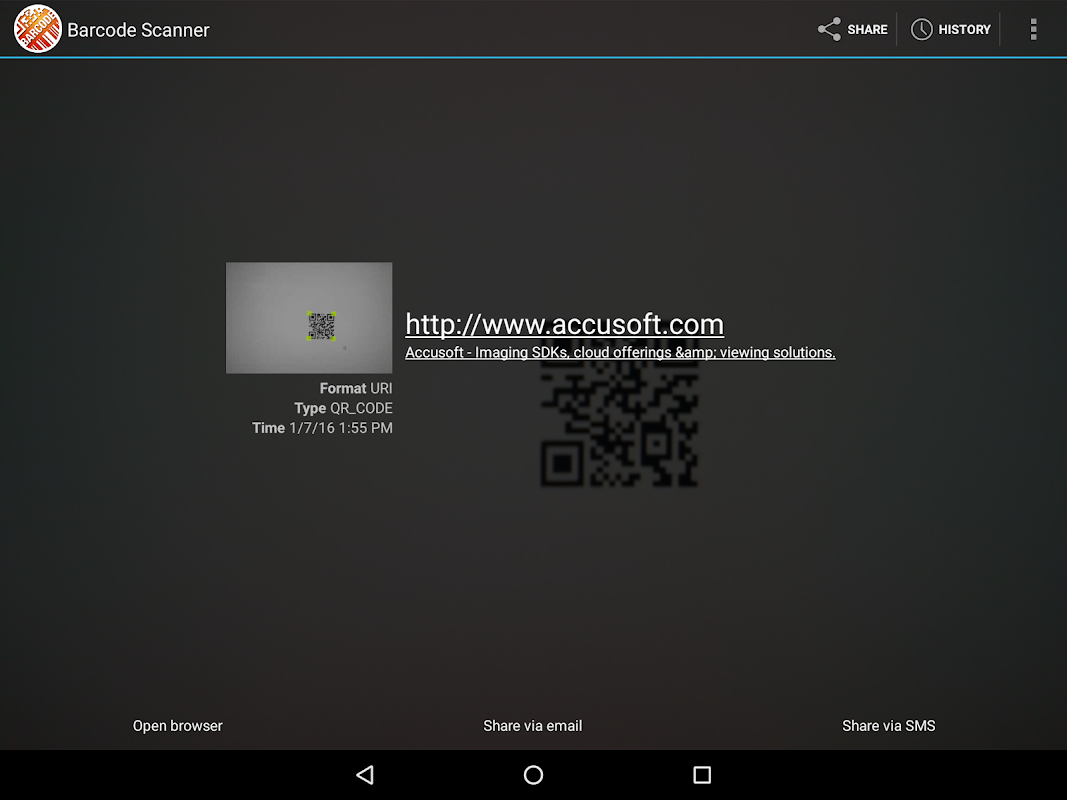Tap the Android back navigation button
This screenshot has height=800, width=1067.
(x=365, y=775)
